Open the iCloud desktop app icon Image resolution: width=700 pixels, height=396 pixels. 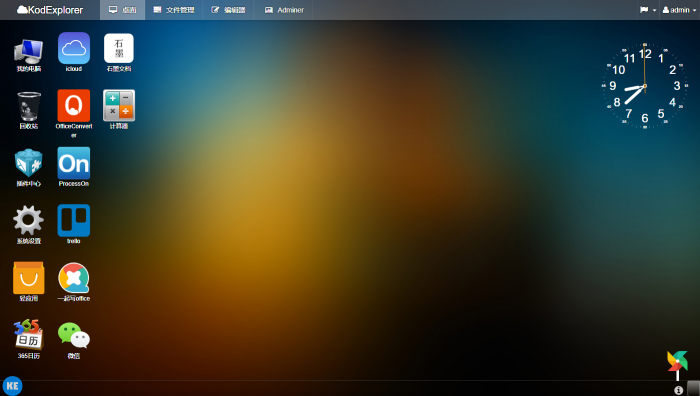tap(74, 49)
